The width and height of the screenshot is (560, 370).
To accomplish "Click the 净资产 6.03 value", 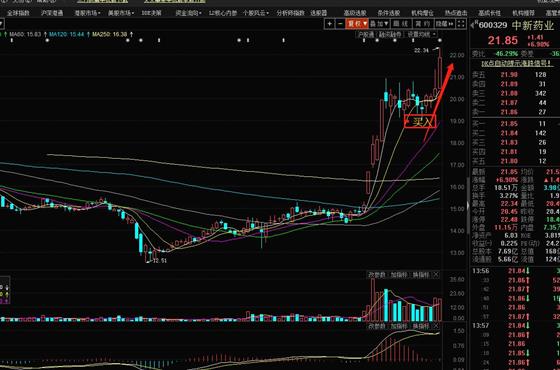I will (x=511, y=236).
